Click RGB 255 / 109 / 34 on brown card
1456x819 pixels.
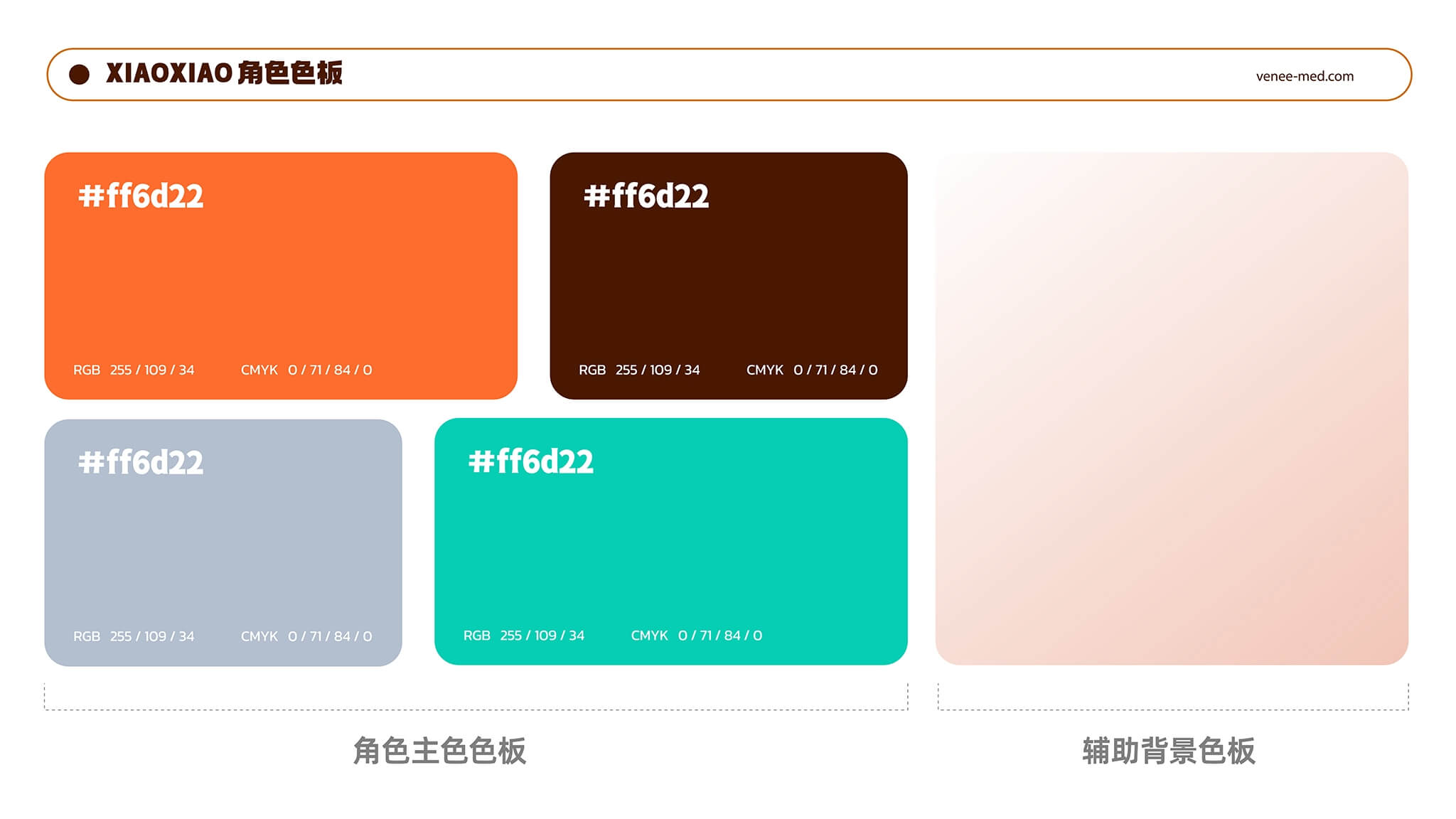tap(639, 370)
